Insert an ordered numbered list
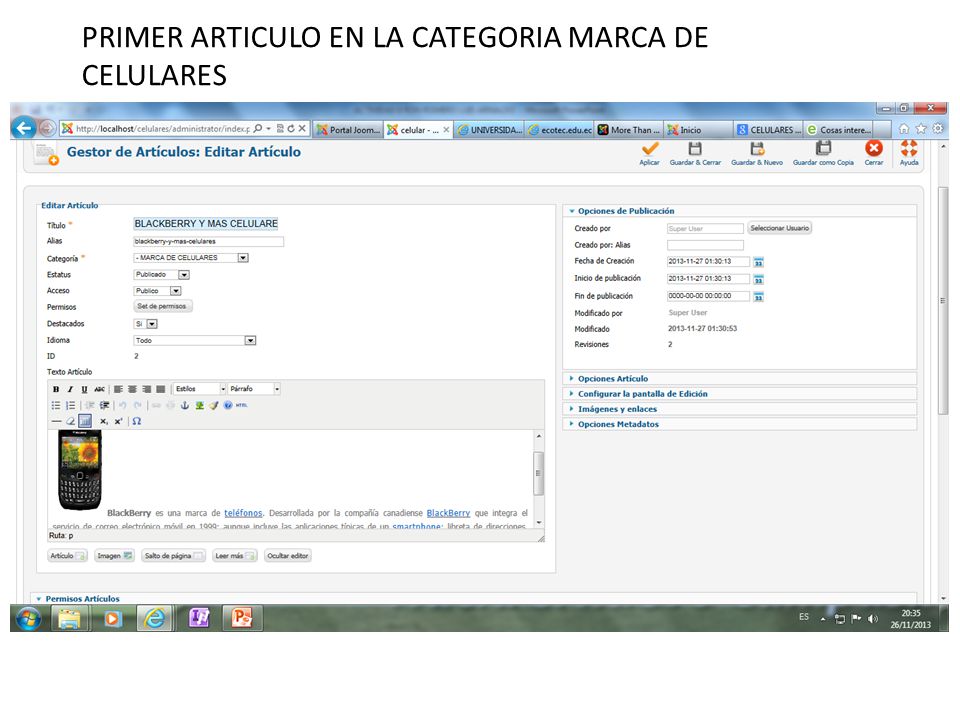Viewport: 960px width, 720px height. coord(70,405)
